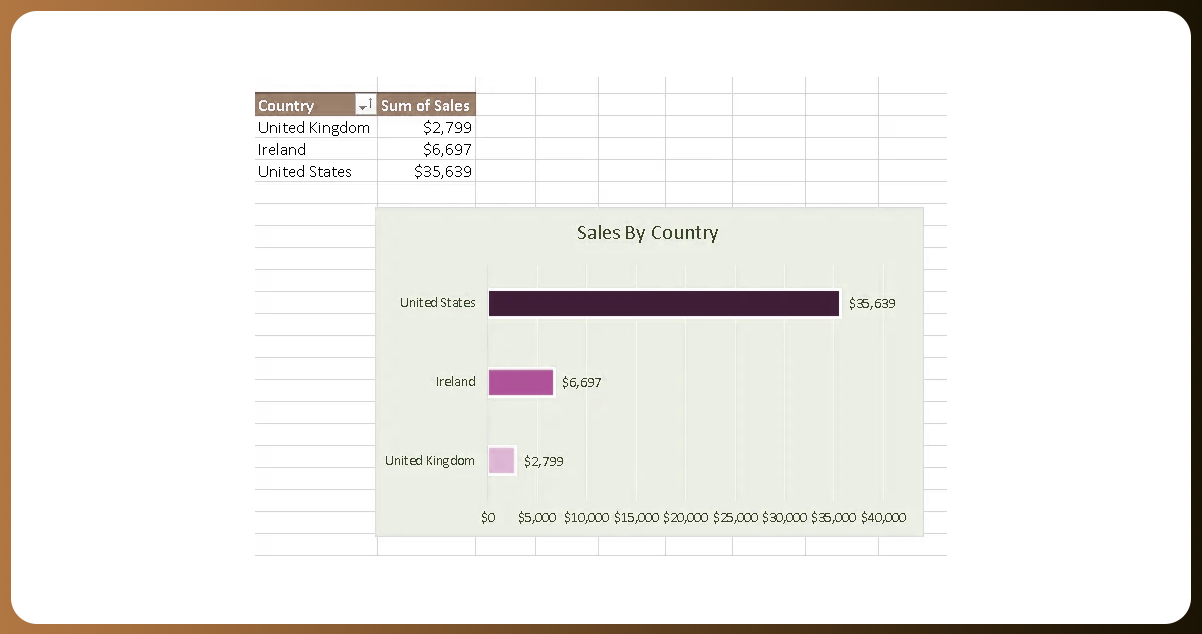Select the magenta Ireland bar
The image size is (1202, 634).
coord(520,382)
